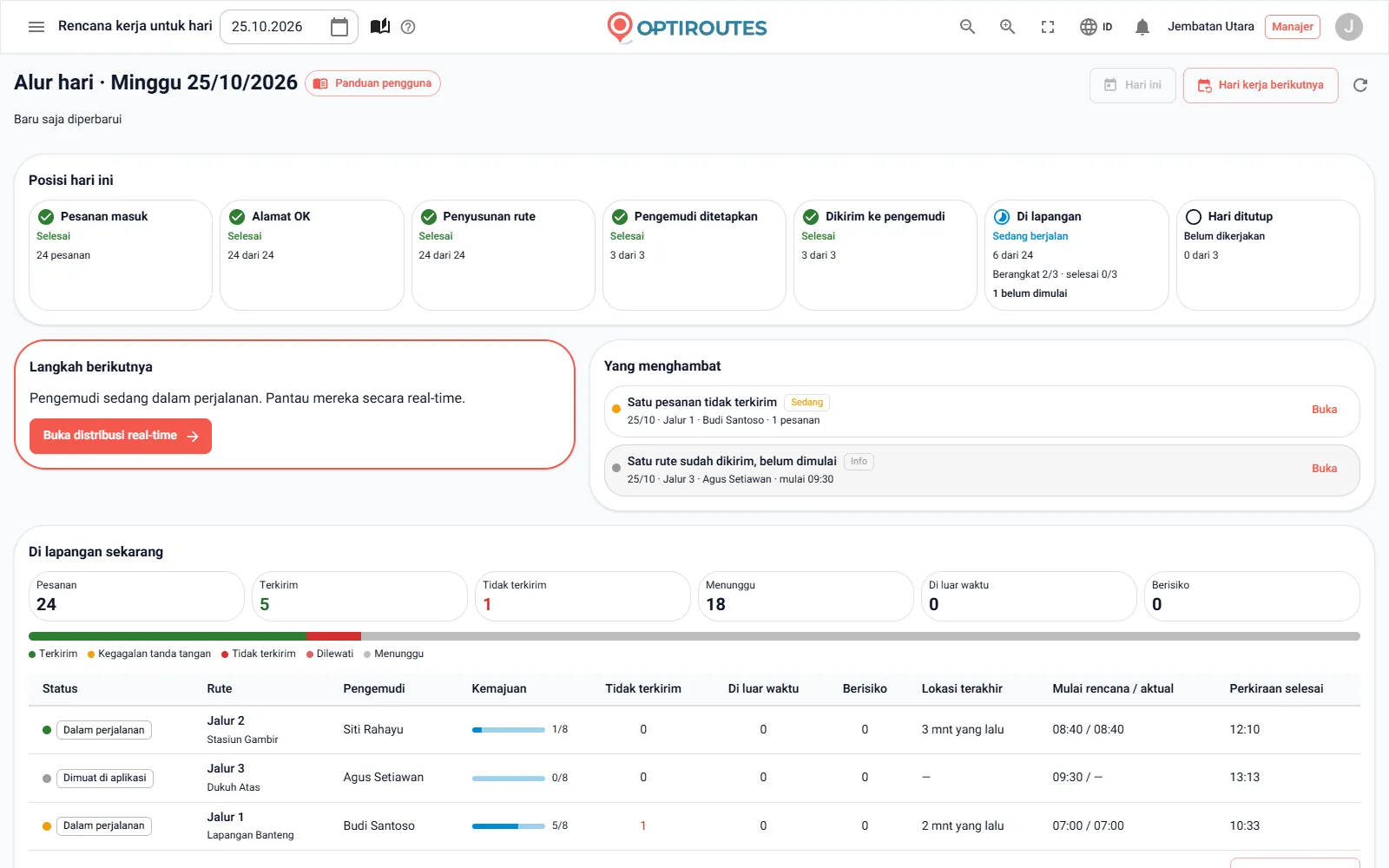Open the notifications bell
Viewport: 1389px width, 868px height.
(x=1142, y=27)
